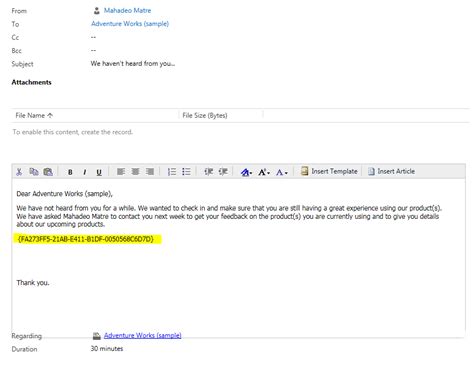Open Regarding Adventure Works (sample) link
The height and width of the screenshot is (373, 474).
pos(142,335)
